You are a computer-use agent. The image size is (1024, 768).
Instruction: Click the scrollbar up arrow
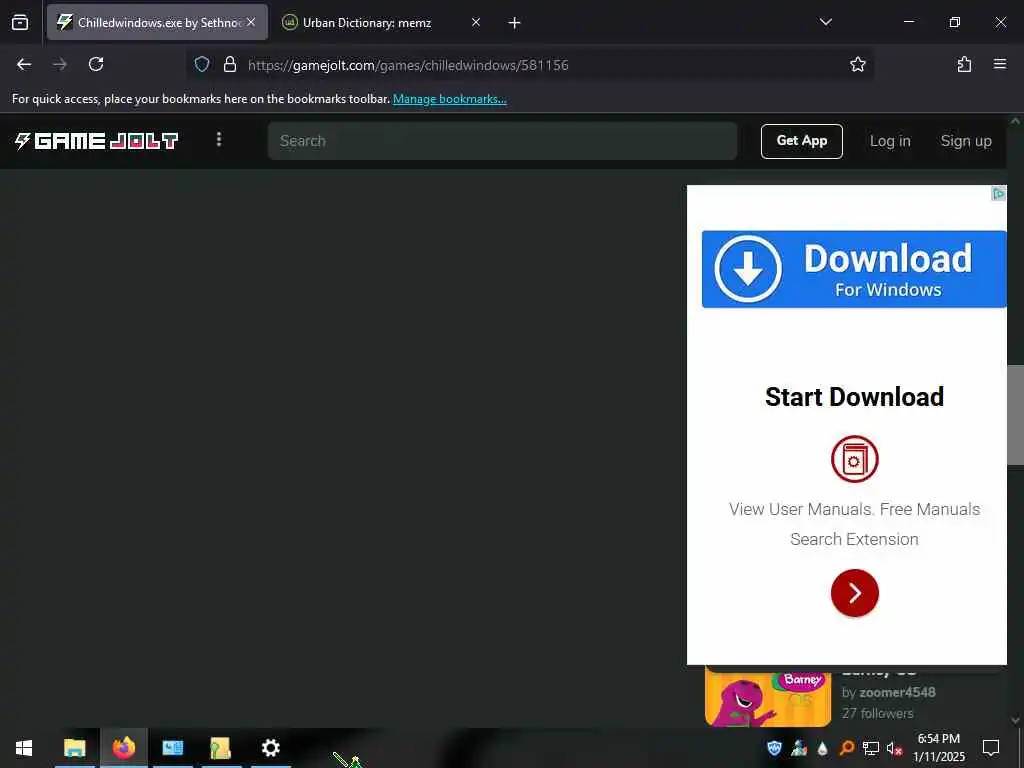[x=1016, y=121]
